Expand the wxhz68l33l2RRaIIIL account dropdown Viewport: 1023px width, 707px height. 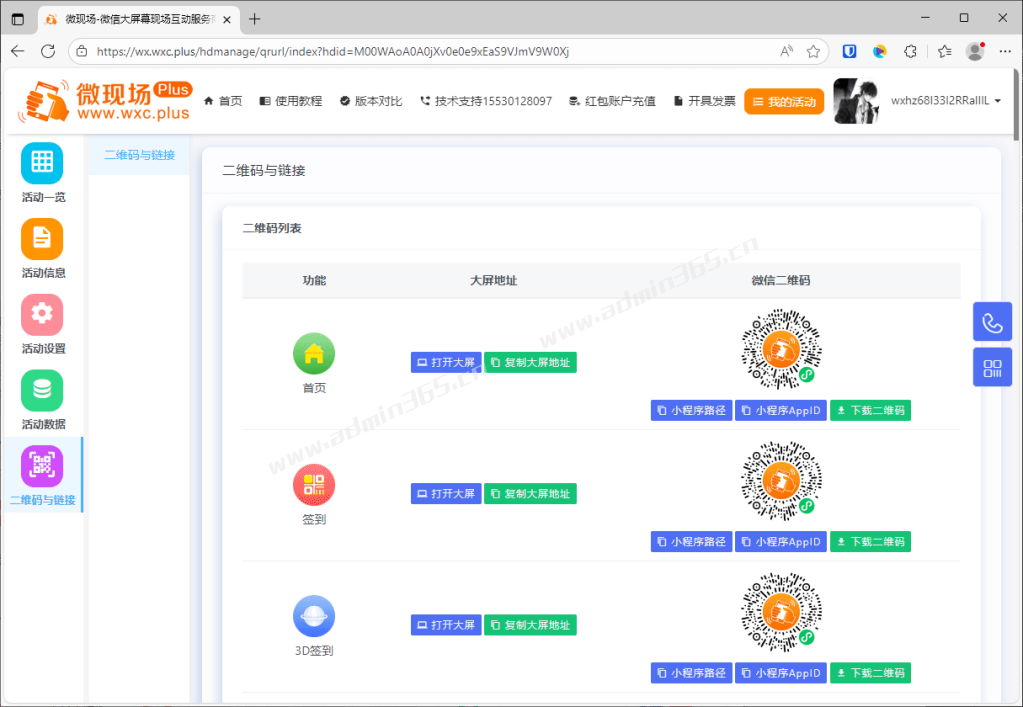[946, 101]
